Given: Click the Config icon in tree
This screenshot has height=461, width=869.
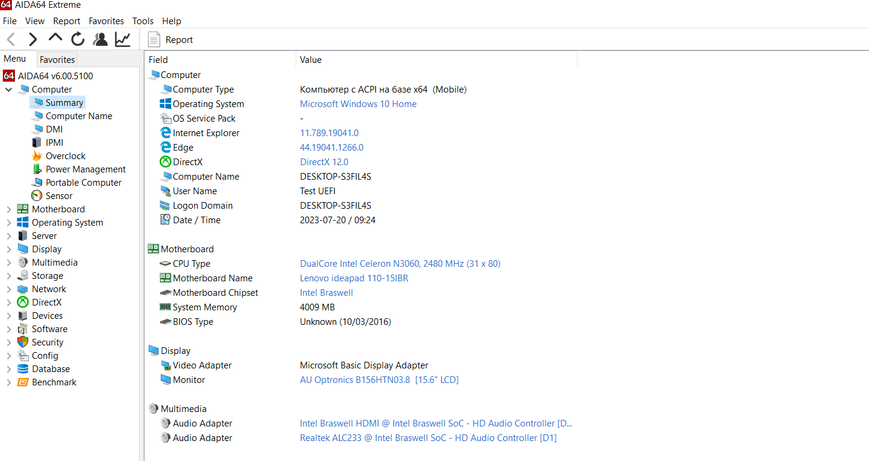Looking at the screenshot, I should pyautogui.click(x=23, y=355).
